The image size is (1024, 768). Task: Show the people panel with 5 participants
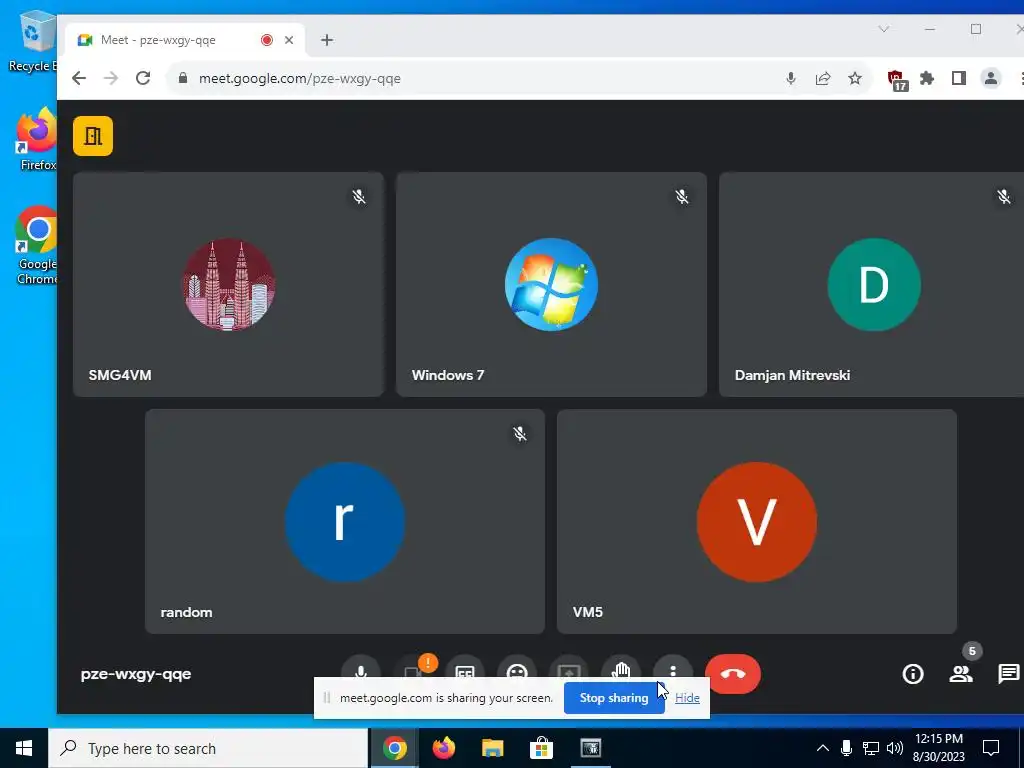click(961, 673)
